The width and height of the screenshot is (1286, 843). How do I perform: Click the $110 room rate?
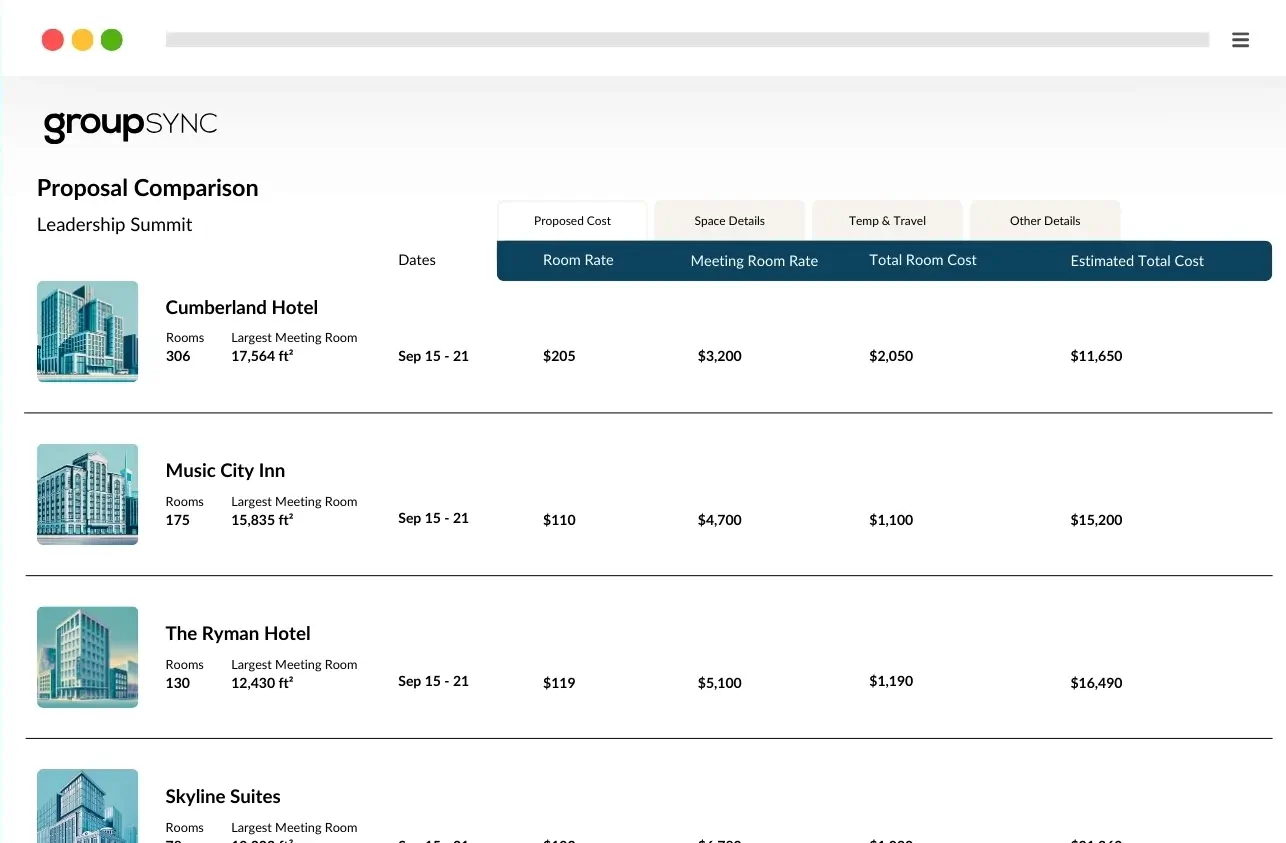tap(559, 520)
